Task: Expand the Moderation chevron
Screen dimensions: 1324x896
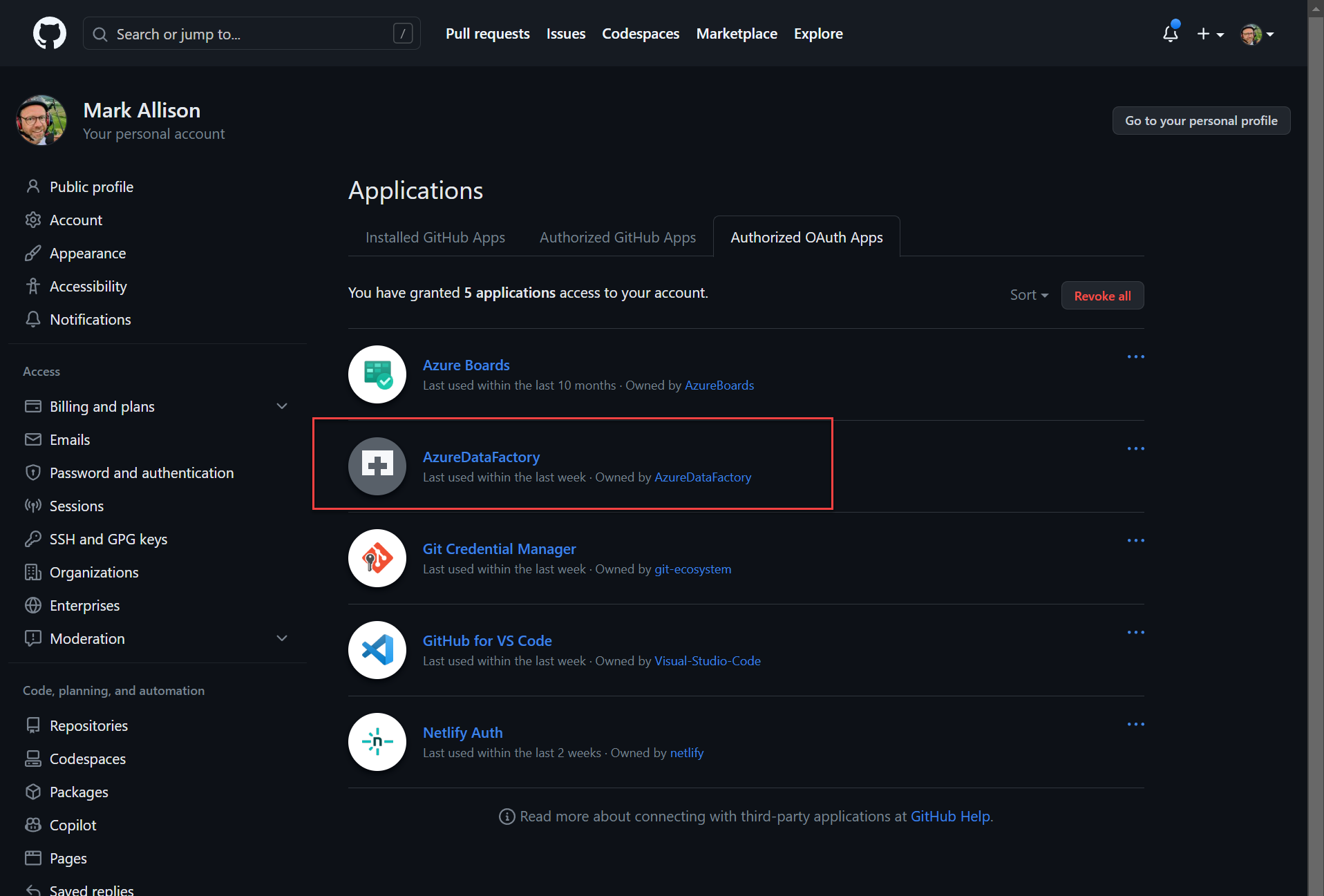Action: (x=281, y=638)
